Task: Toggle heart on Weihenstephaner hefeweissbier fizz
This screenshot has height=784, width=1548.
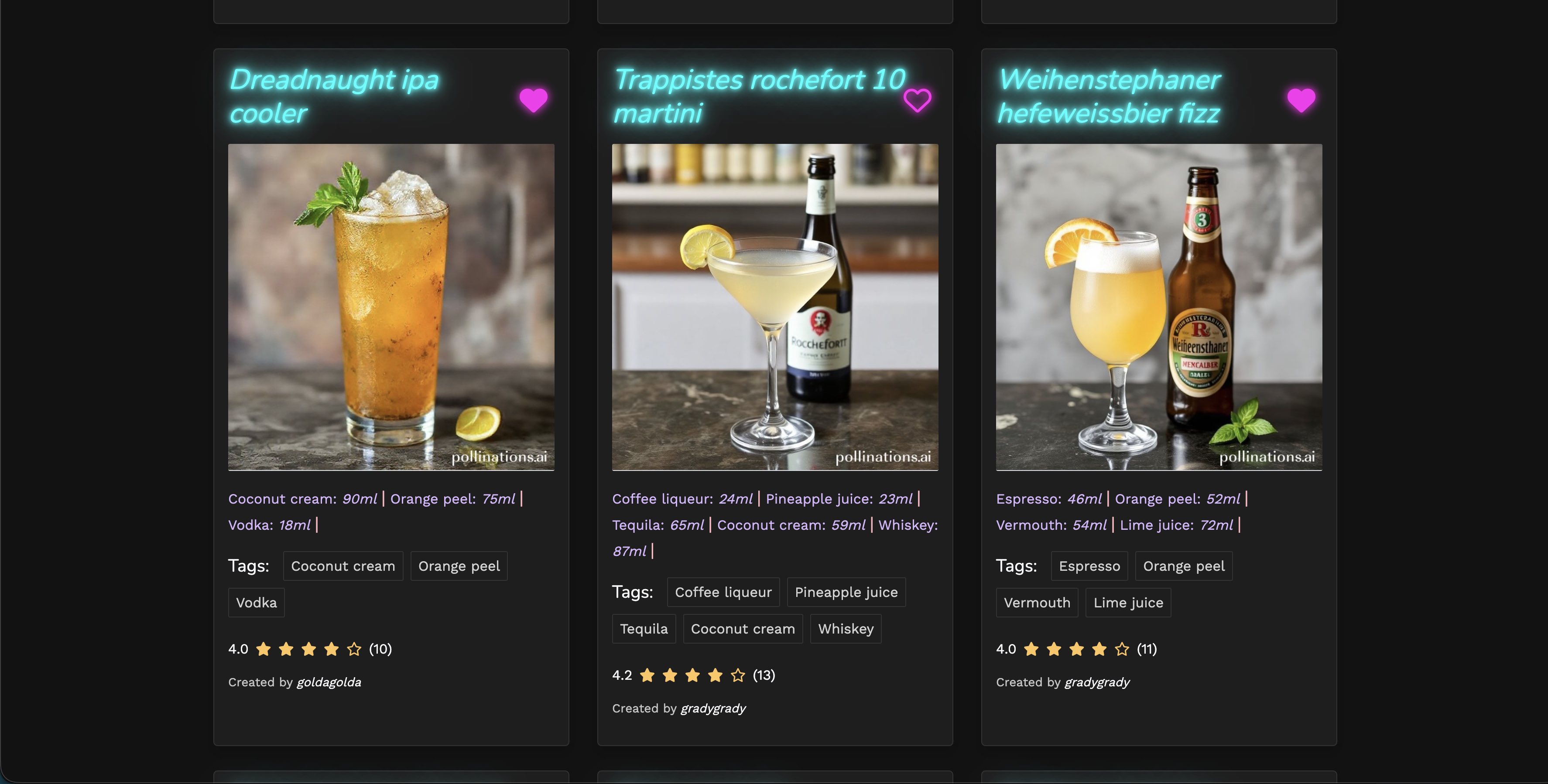Action: click(1301, 100)
